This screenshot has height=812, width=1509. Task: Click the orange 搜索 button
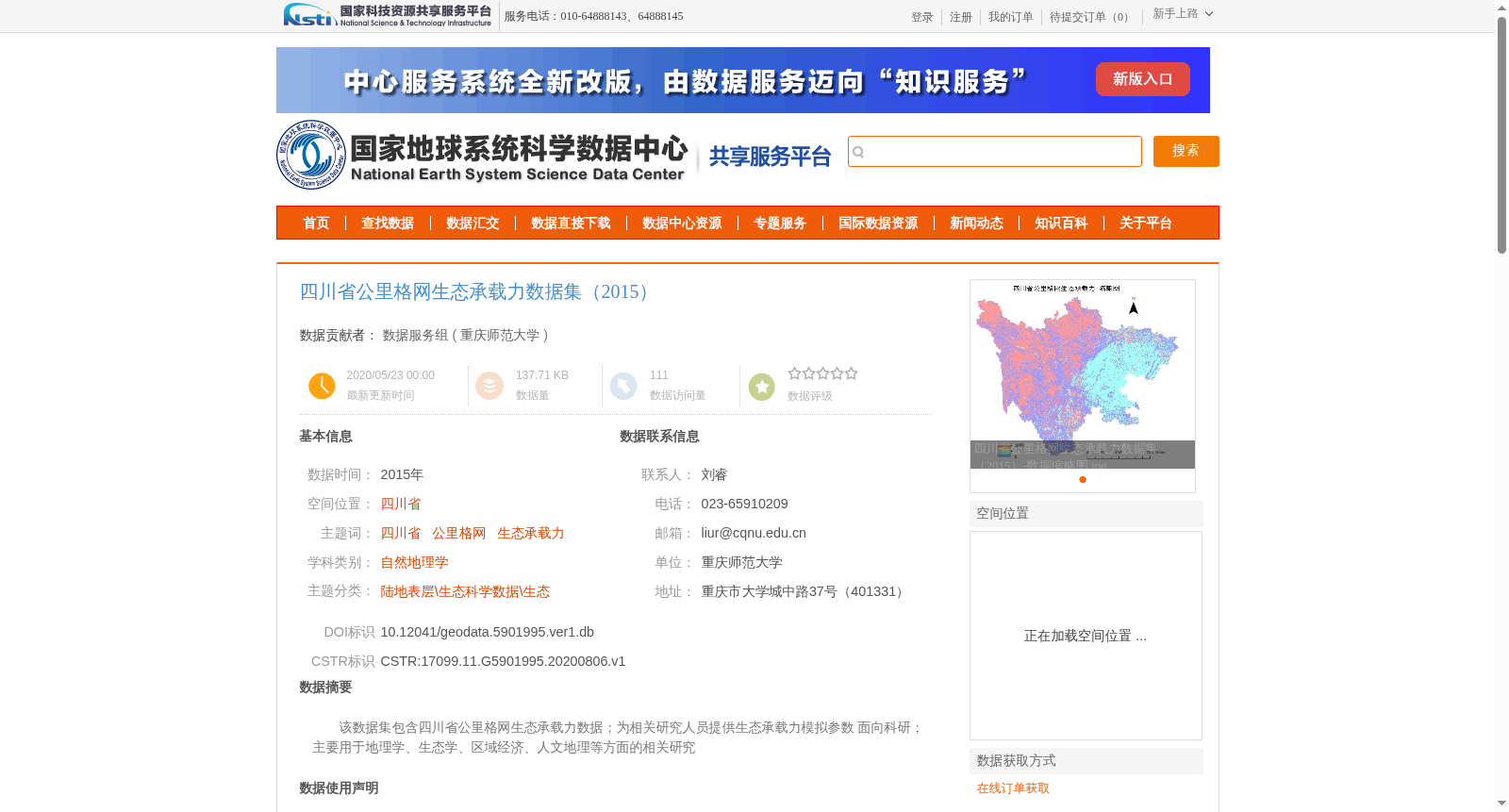tap(1186, 151)
